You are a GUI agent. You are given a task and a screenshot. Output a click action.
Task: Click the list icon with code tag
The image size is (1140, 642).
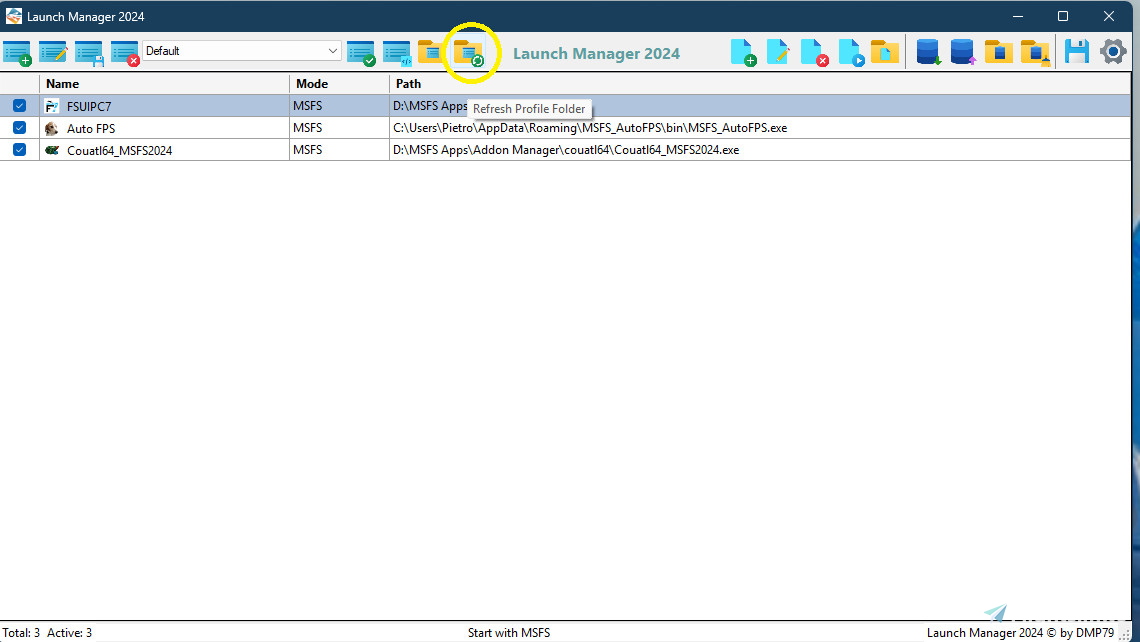[x=397, y=53]
